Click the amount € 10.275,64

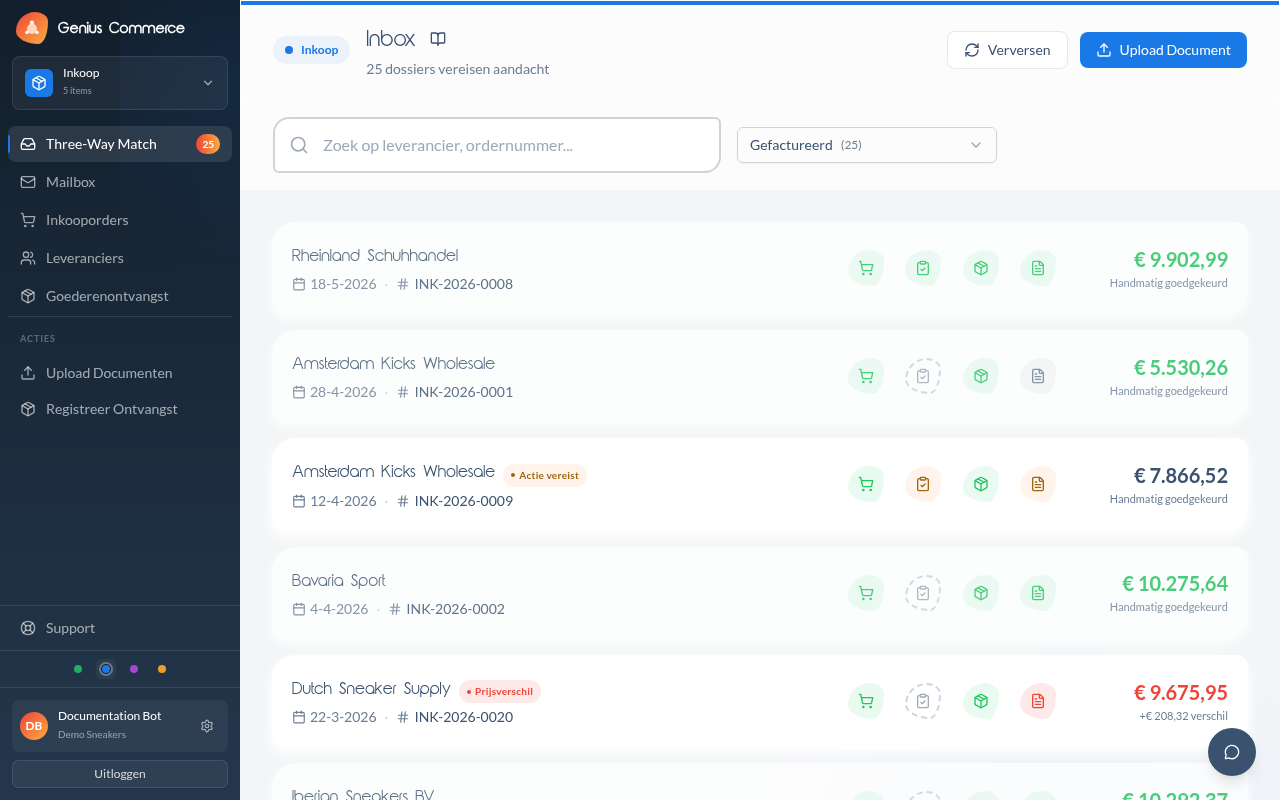1175,583
